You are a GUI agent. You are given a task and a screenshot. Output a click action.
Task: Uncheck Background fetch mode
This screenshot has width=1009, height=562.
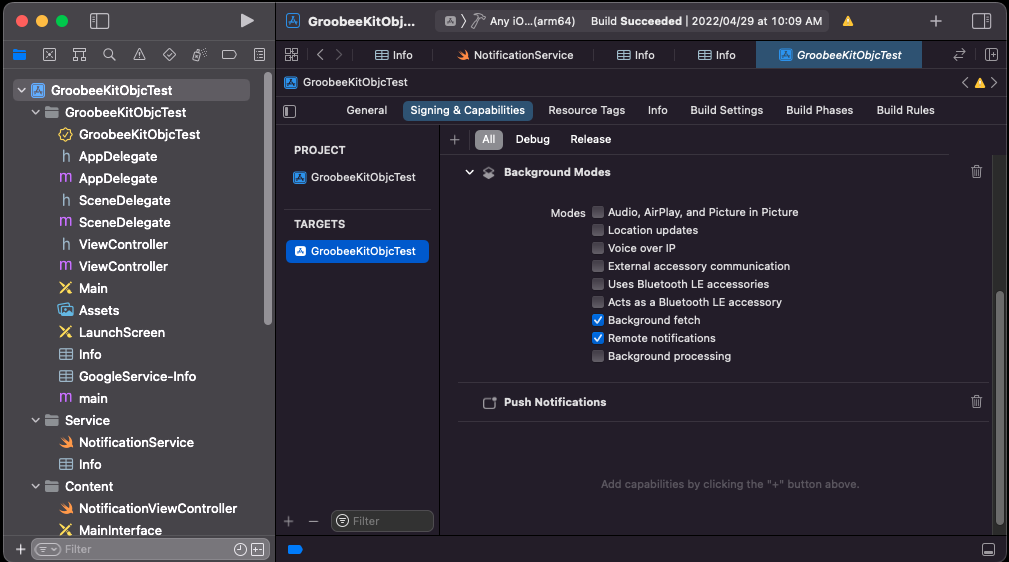598,320
